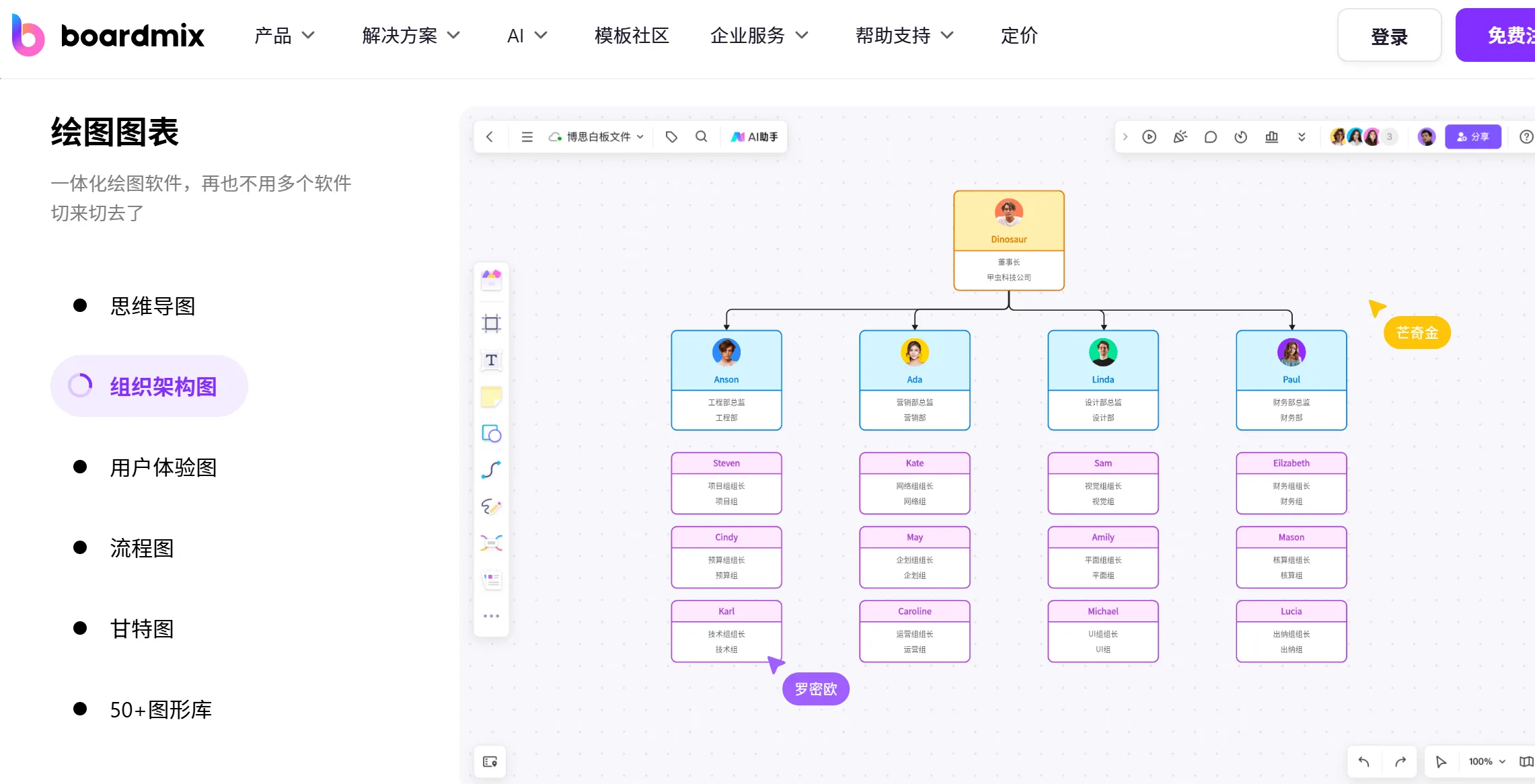Click the search magnifier icon
Viewport: 1535px width, 784px height.
click(x=701, y=136)
